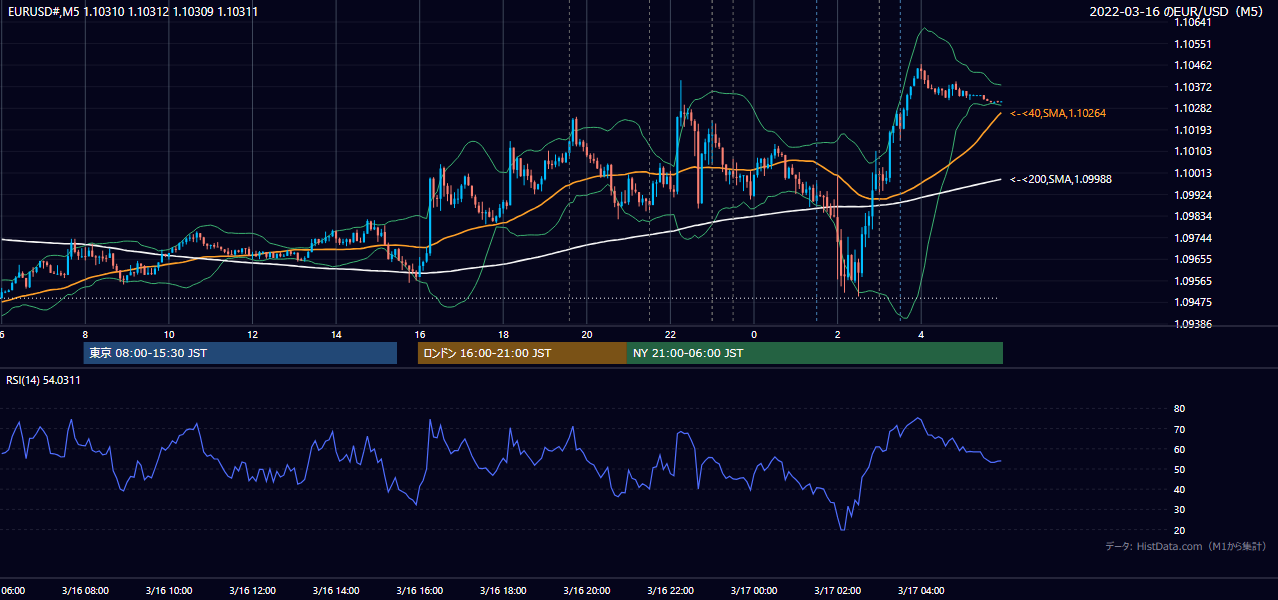
Task: Click the 3/16 10:00 date label
Action: [x=168, y=591]
